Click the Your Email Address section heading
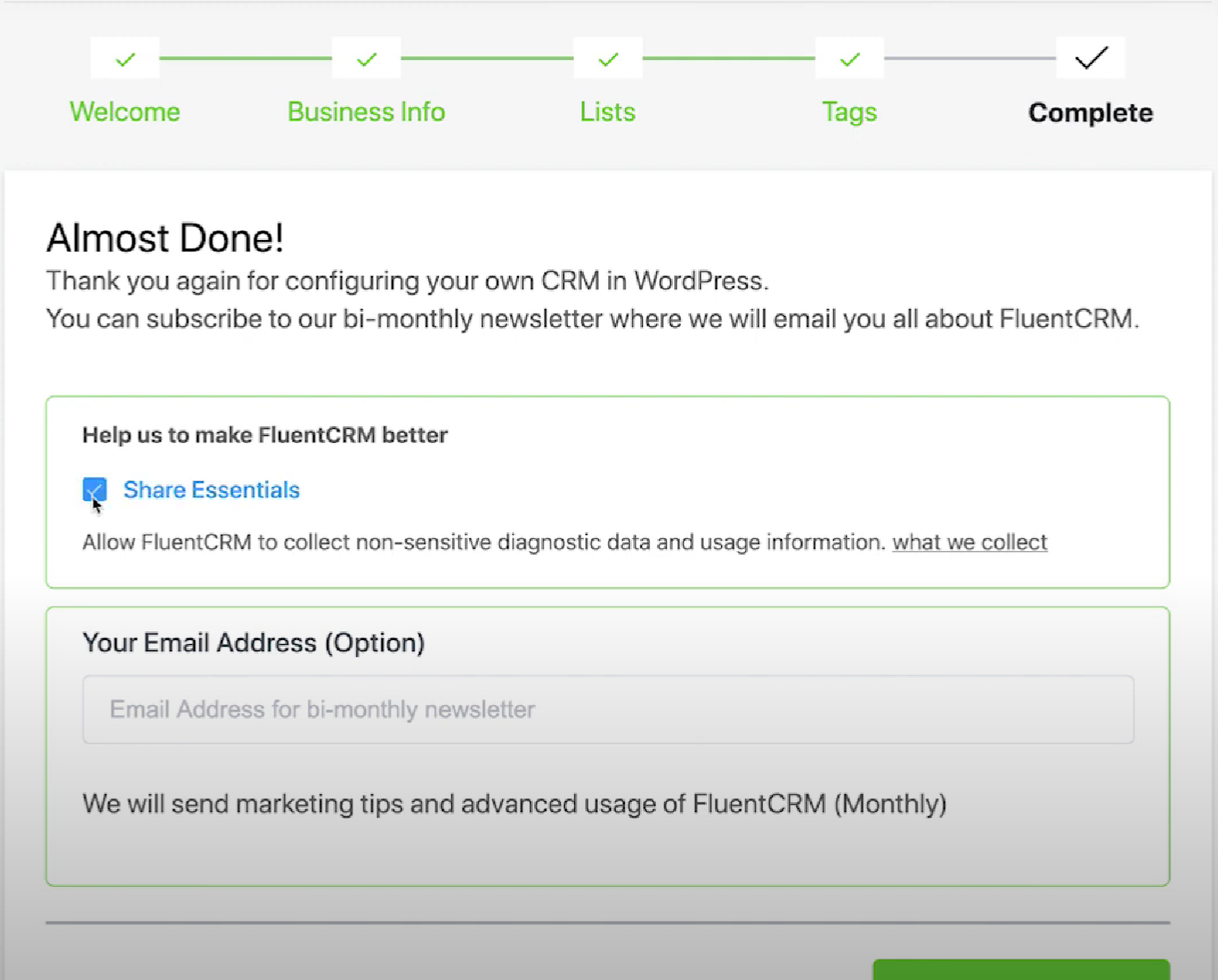The image size is (1218, 980). pyautogui.click(x=253, y=643)
